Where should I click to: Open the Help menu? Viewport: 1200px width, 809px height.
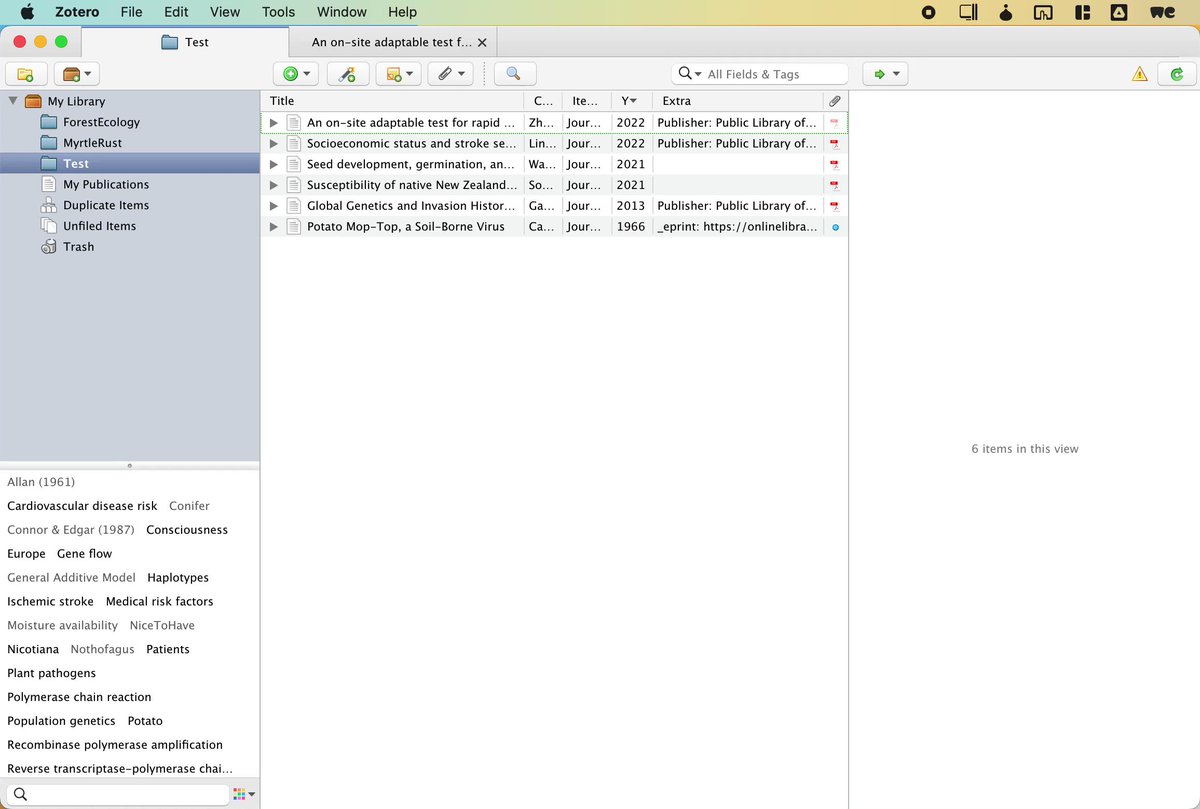coord(402,12)
